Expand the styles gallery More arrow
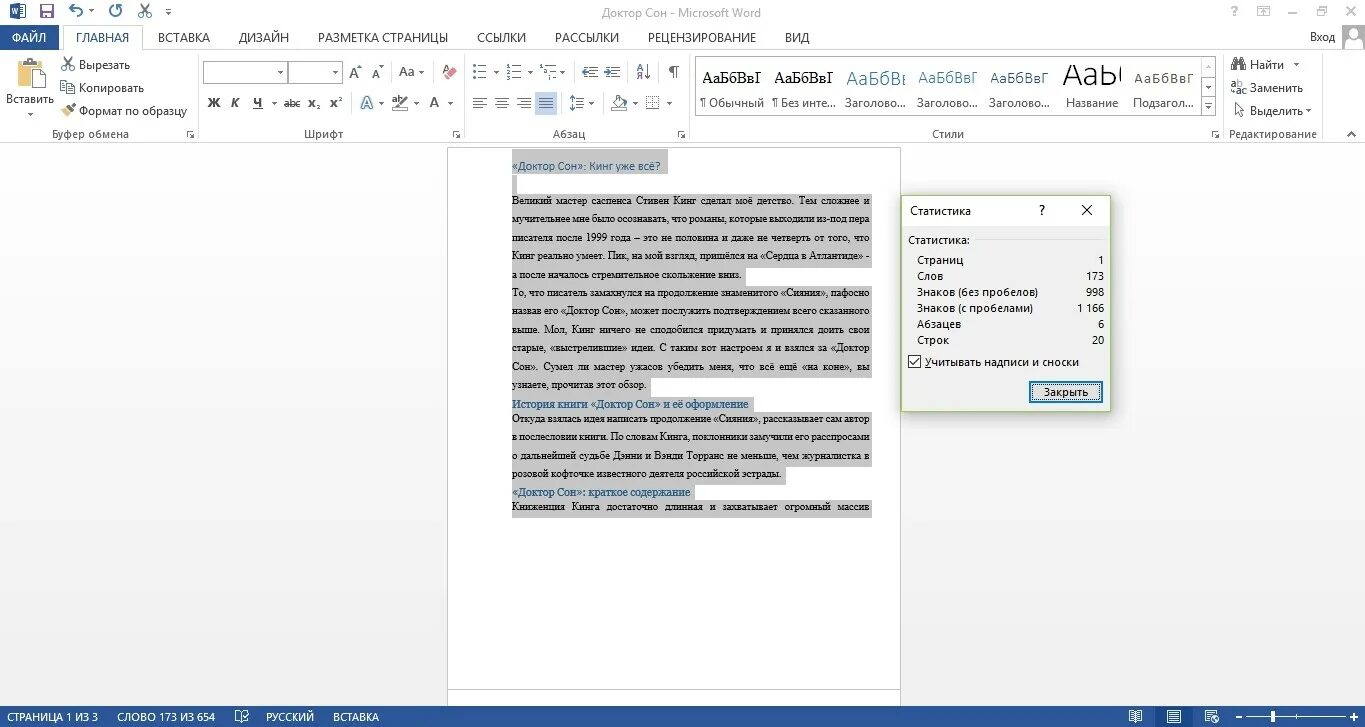The height and width of the screenshot is (727, 1365). pyautogui.click(x=1208, y=106)
